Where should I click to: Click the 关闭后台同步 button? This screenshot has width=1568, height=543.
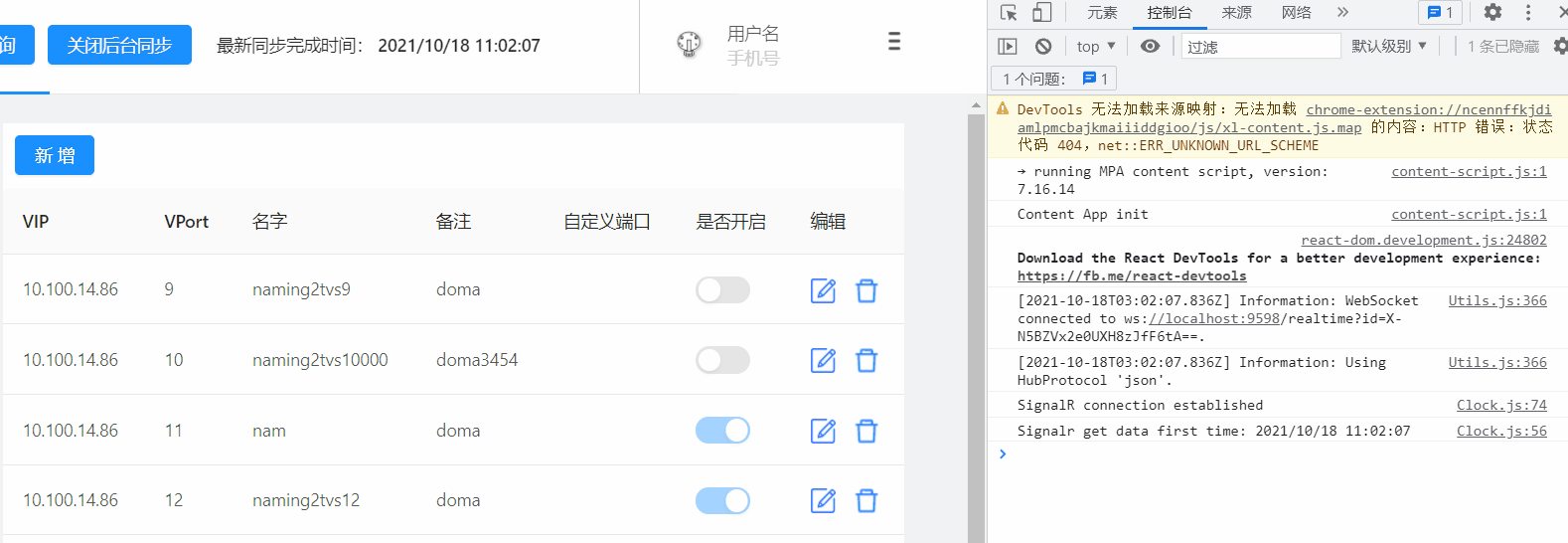point(119,46)
